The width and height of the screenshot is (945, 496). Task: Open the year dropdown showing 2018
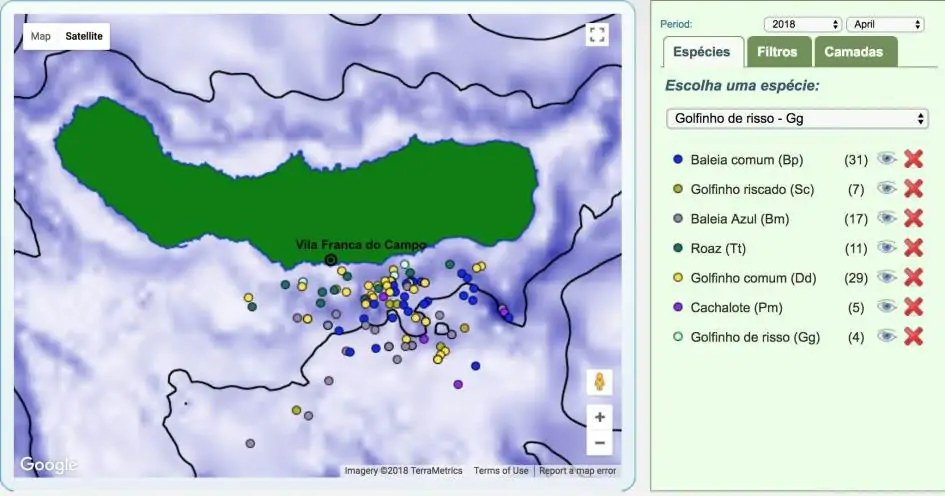803,24
